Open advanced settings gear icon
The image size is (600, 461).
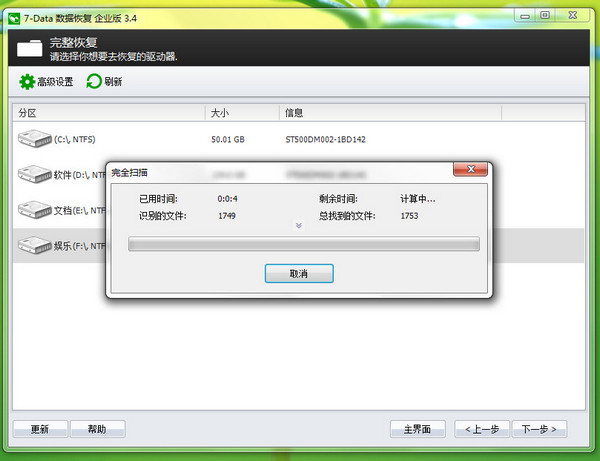(27, 82)
